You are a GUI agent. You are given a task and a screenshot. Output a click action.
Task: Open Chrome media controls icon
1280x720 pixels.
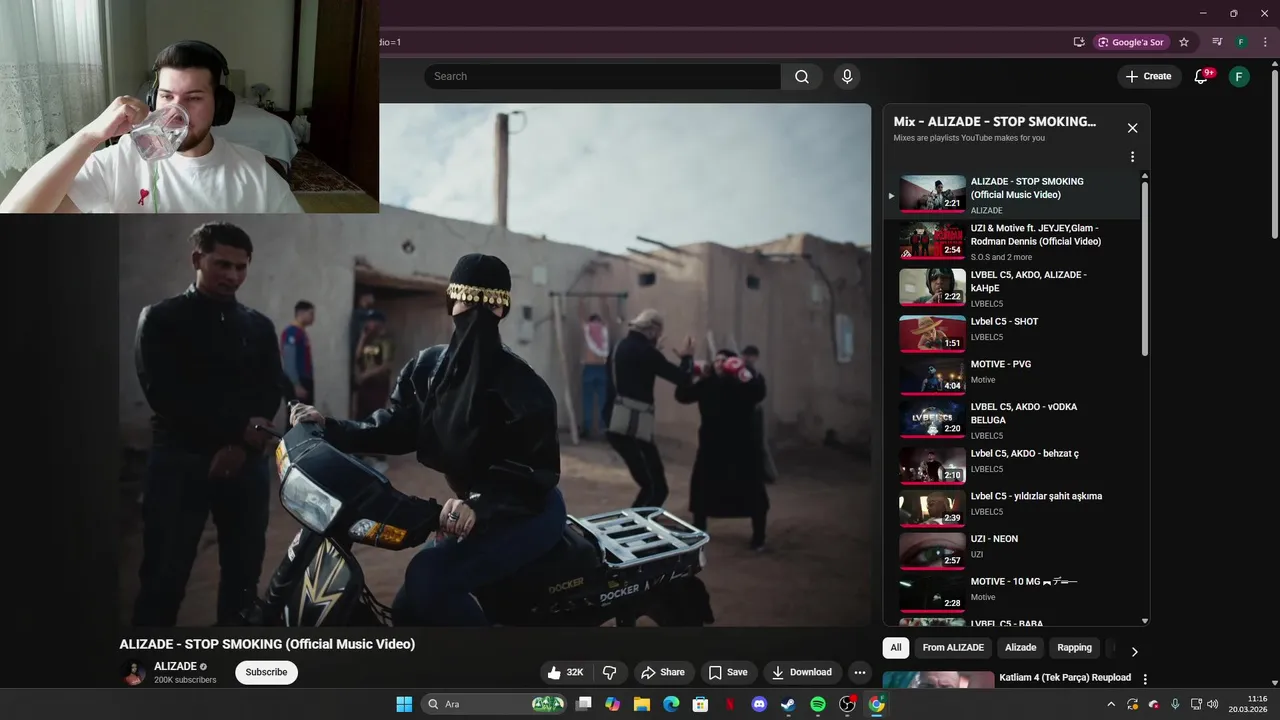(x=1217, y=42)
